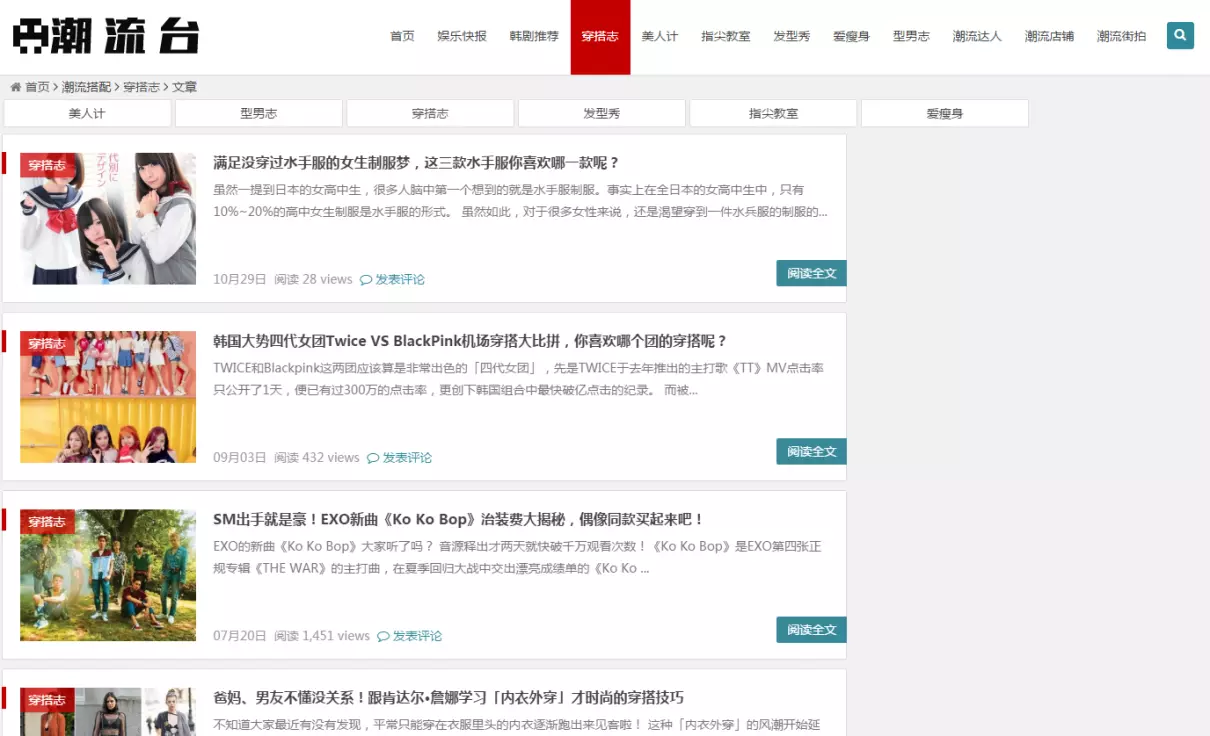Screen dimensions: 1210x736
Task: Open article title about Twice VS BlackPink机场穿搭
Action: pyautogui.click(x=470, y=341)
